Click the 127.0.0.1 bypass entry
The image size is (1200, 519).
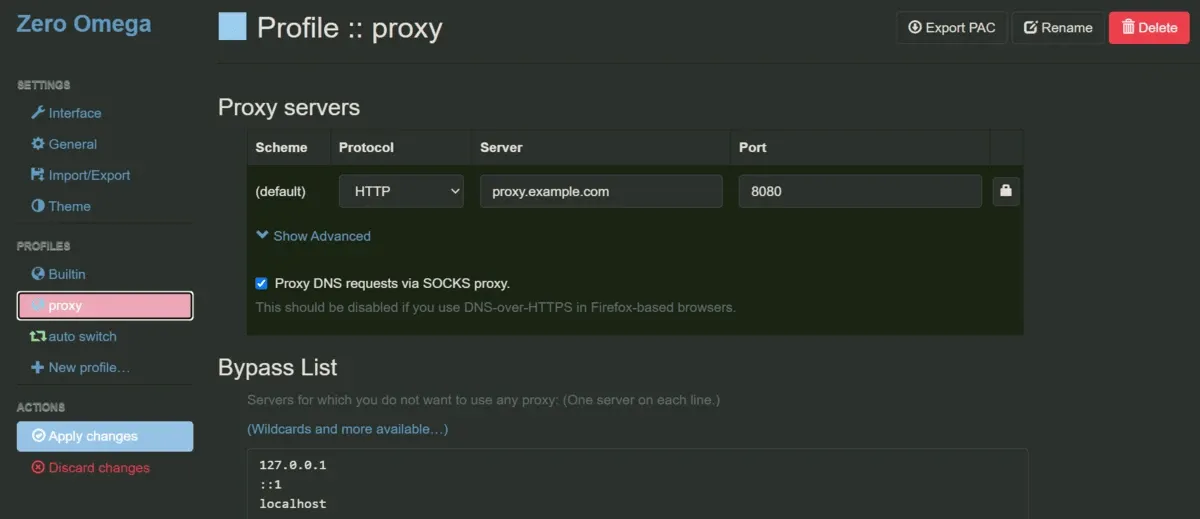(x=292, y=465)
